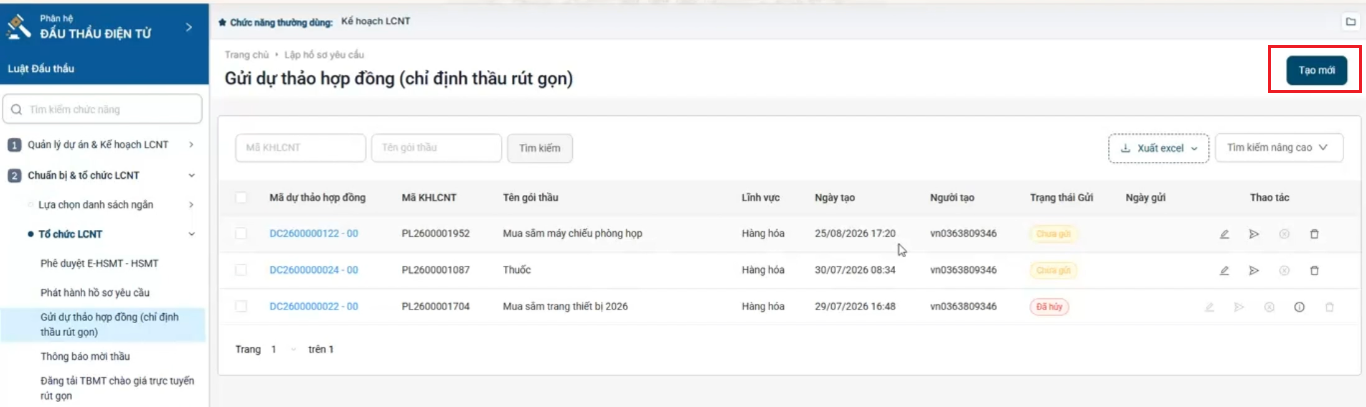1366x407 pixels.
Task: Edit draft contract DC2600000122 with pencil icon
Action: click(x=1224, y=234)
